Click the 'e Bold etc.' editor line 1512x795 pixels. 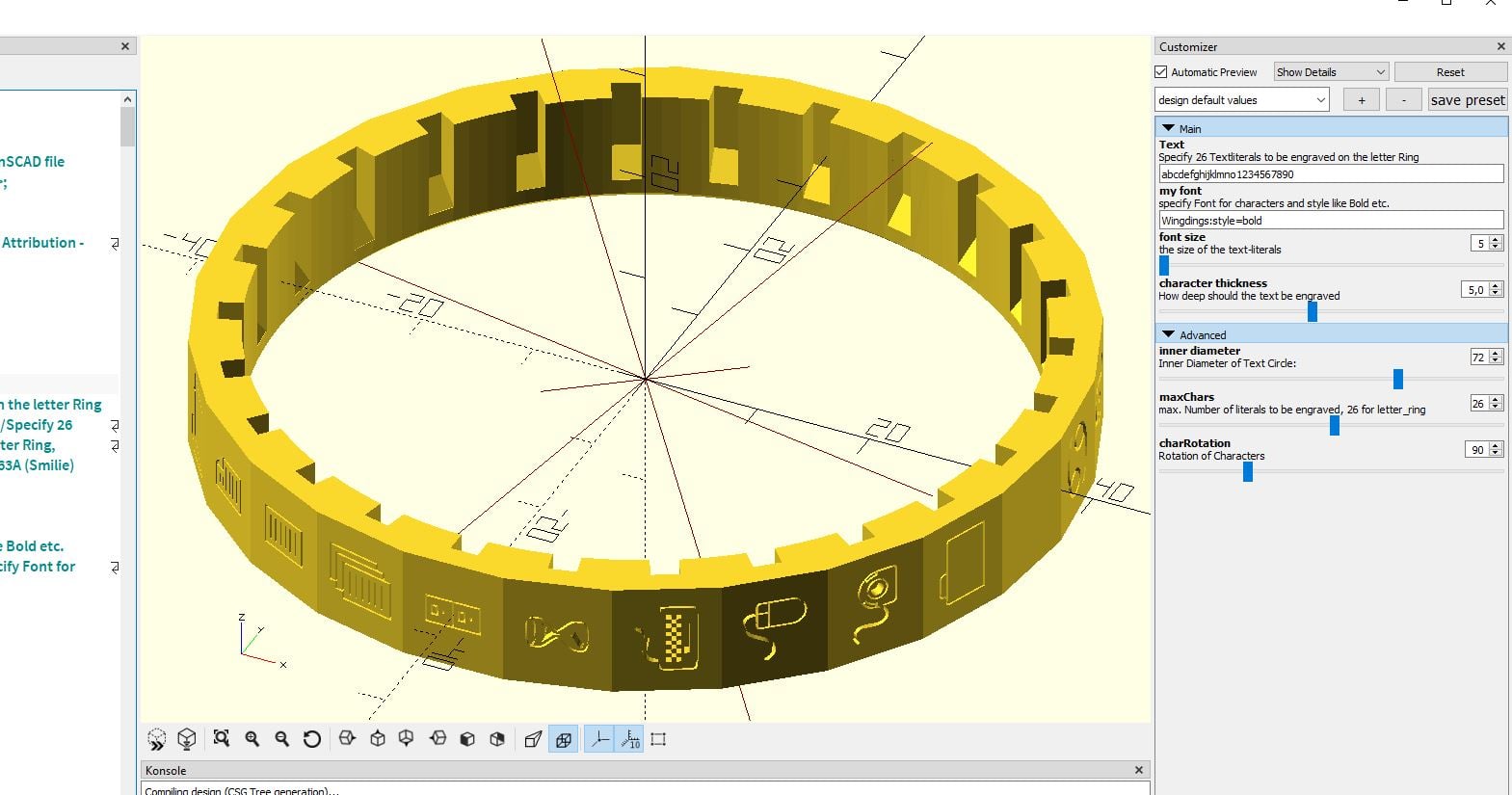(x=32, y=546)
